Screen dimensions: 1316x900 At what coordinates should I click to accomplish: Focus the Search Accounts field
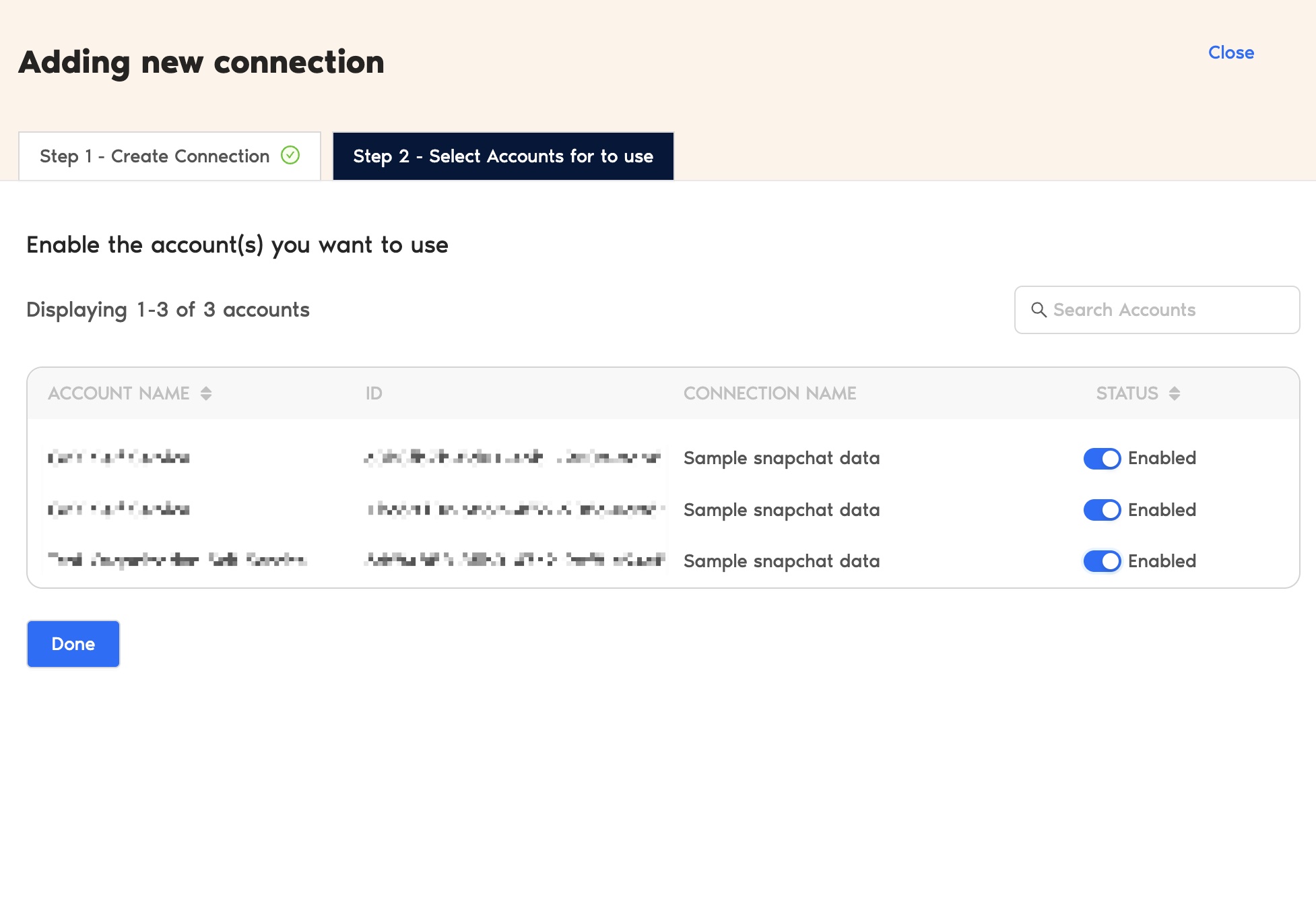[x=1157, y=310]
